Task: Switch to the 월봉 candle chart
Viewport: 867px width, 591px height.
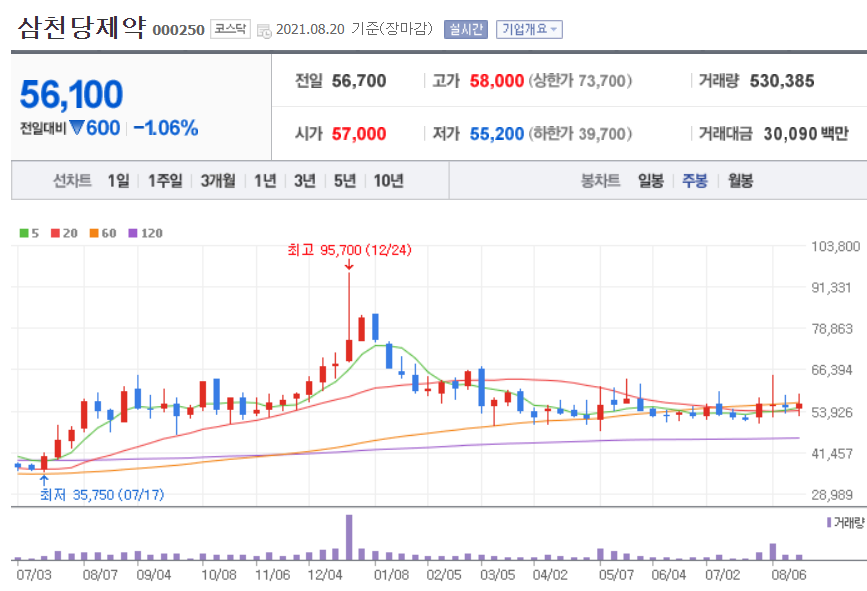Action: (740, 180)
